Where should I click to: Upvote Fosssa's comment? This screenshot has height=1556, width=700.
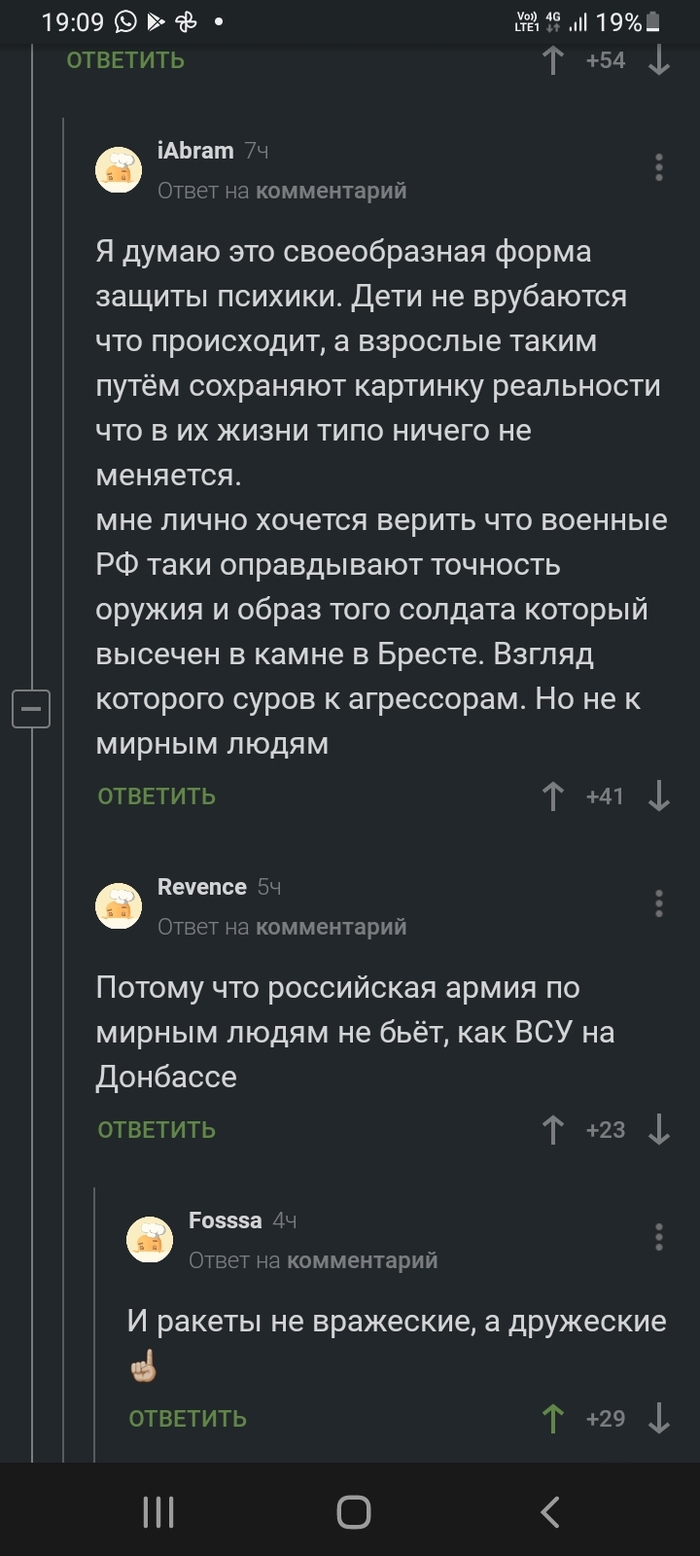(552, 1418)
